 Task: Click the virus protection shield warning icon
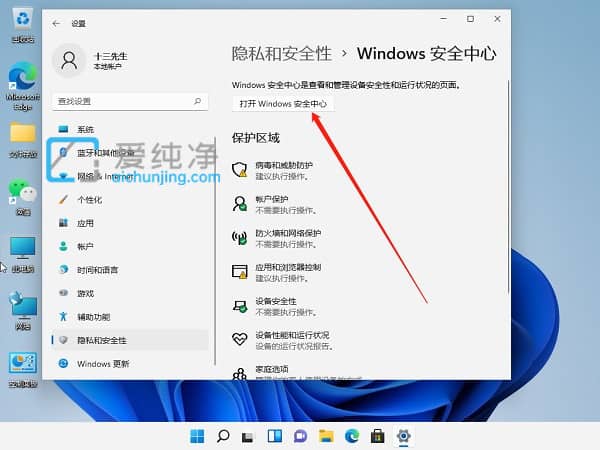point(240,170)
